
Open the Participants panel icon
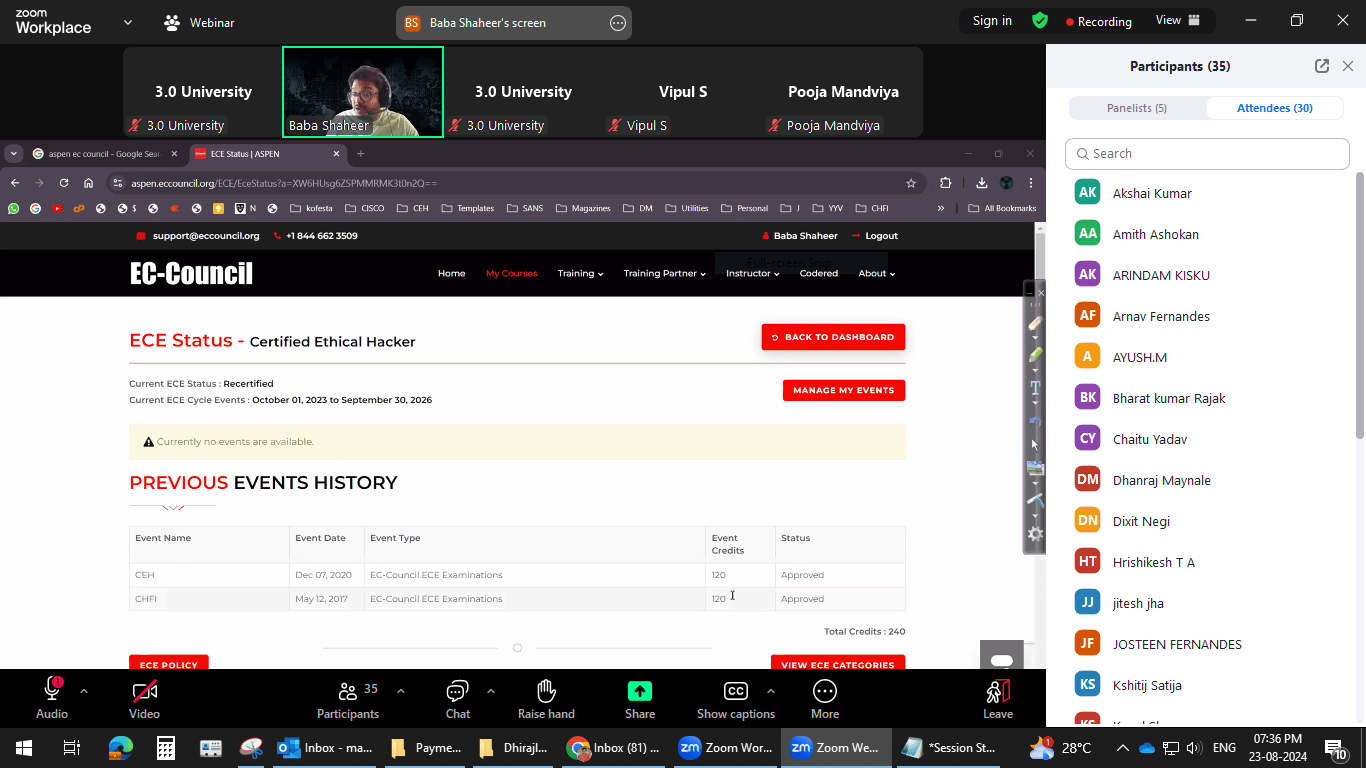pos(348,690)
